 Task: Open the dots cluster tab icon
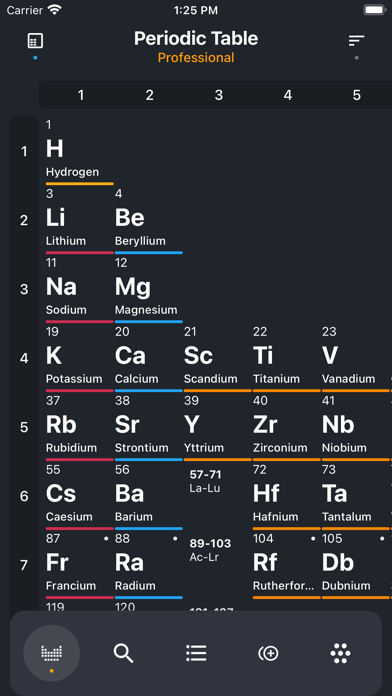point(341,653)
